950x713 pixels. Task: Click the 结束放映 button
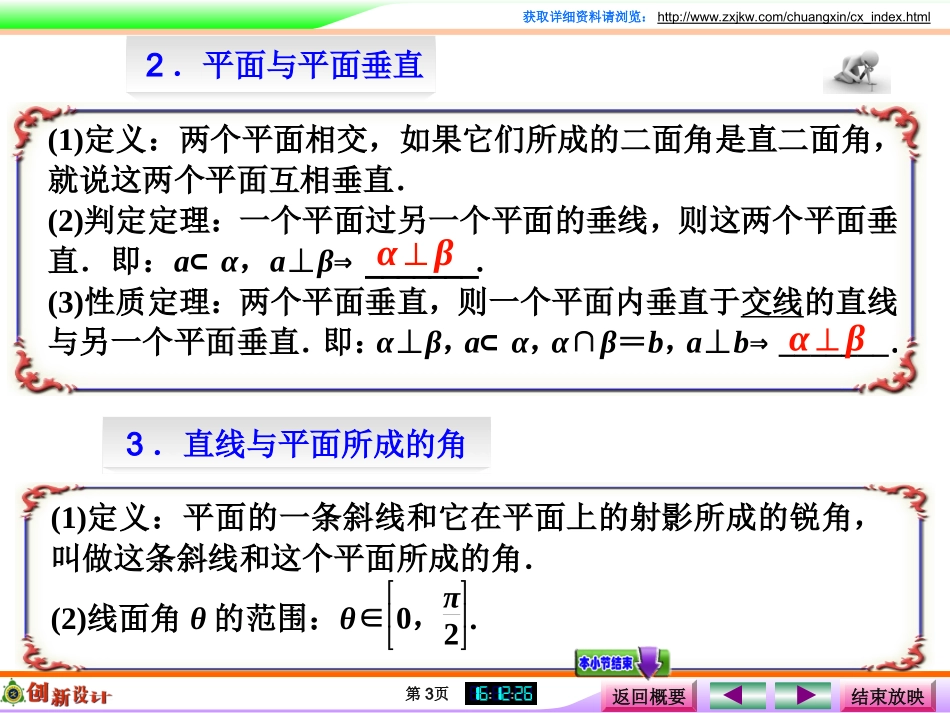click(x=888, y=696)
